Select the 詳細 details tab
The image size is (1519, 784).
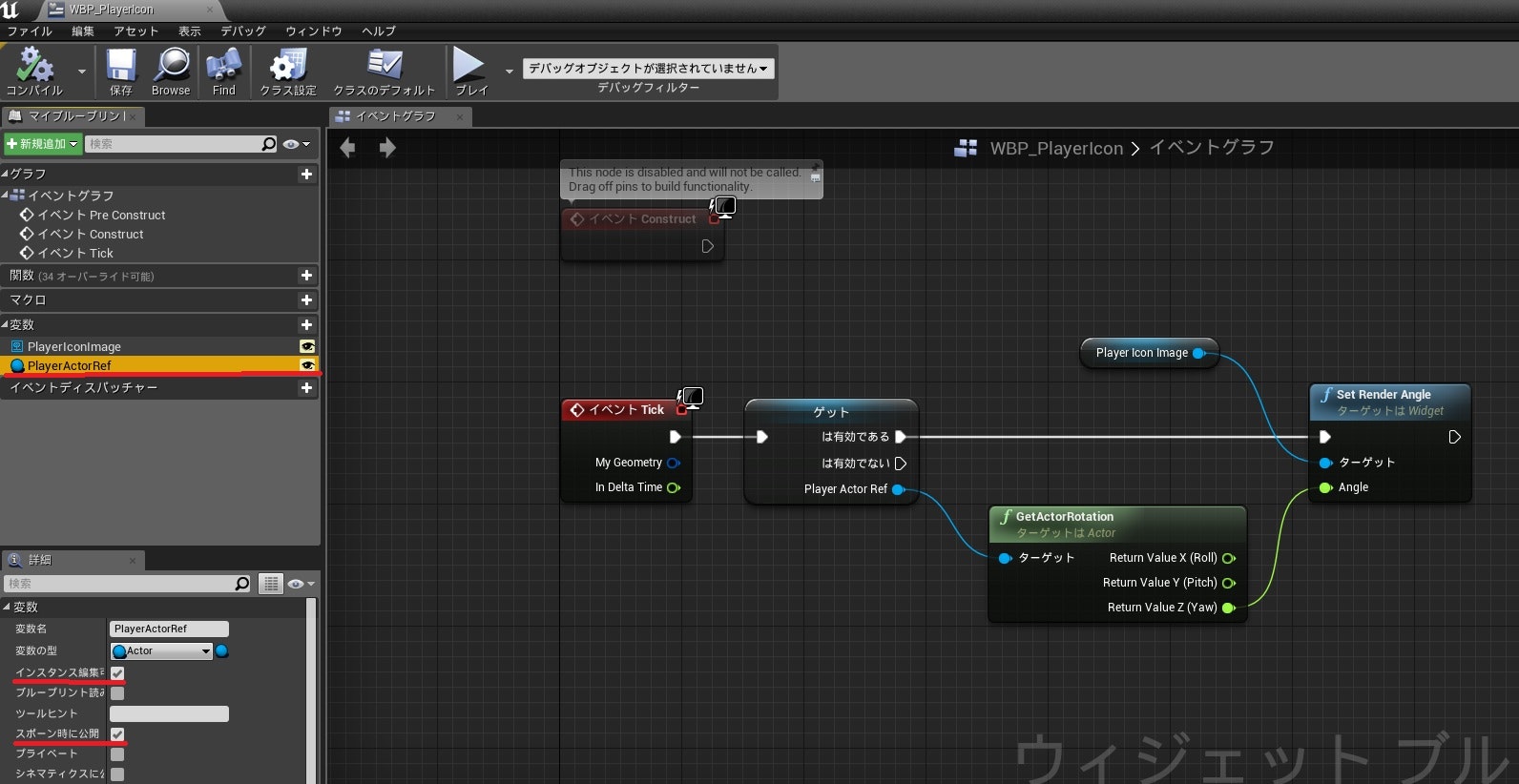73,560
